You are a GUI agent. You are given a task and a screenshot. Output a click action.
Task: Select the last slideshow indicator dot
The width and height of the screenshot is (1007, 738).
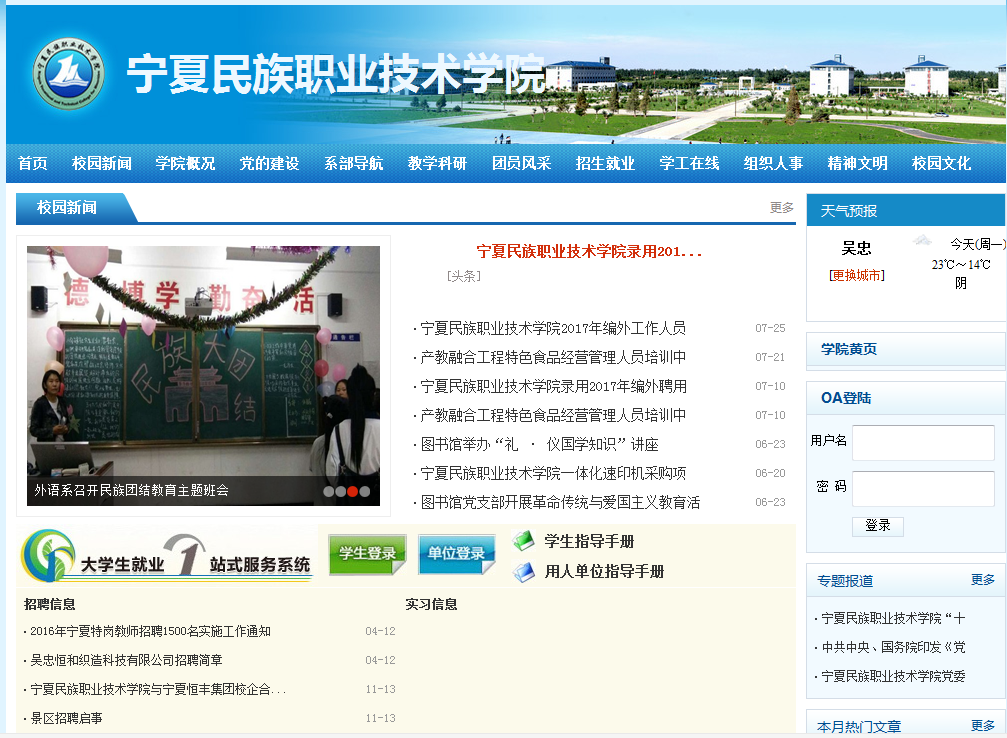click(x=365, y=491)
